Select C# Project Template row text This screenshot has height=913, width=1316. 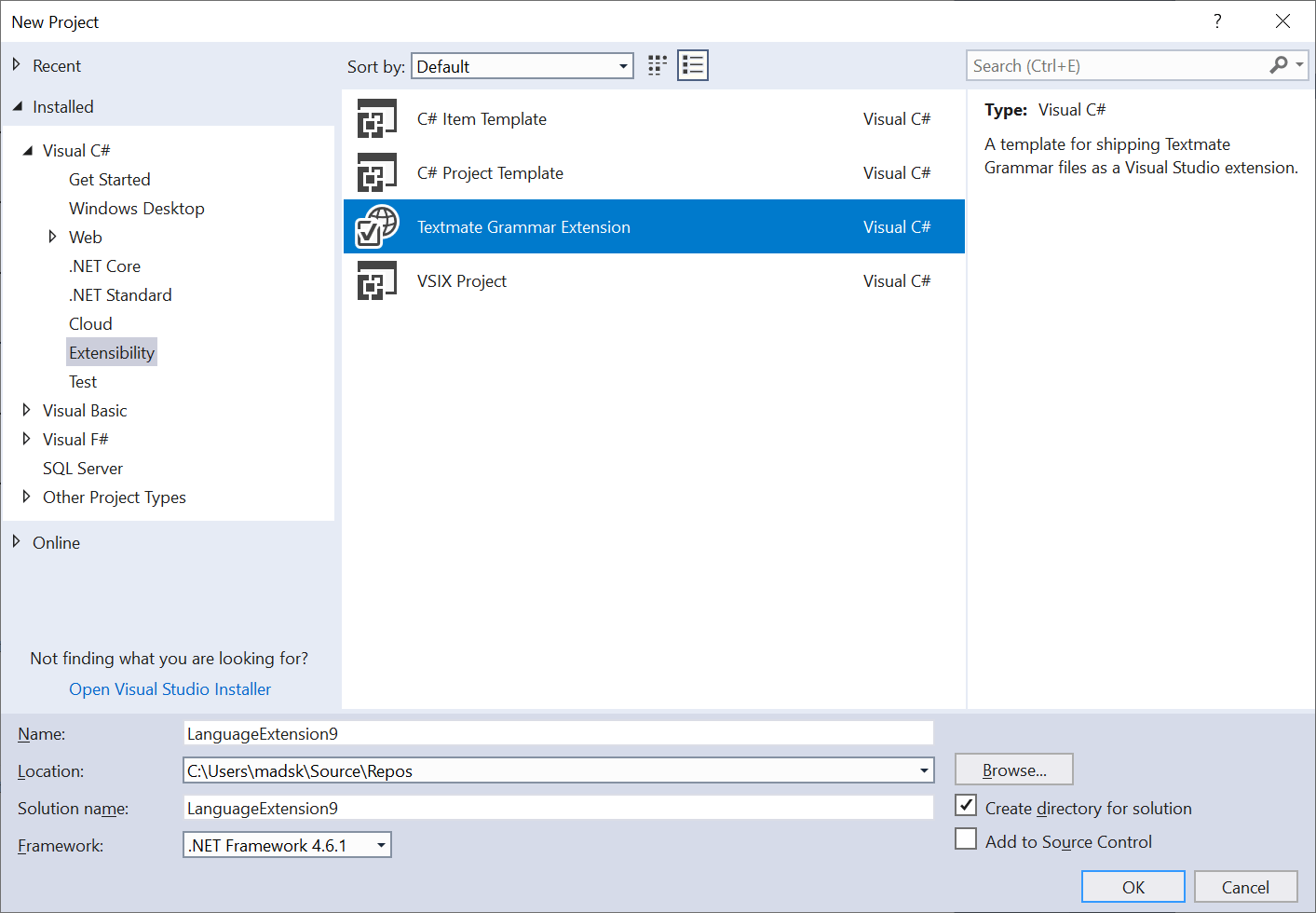[490, 172]
